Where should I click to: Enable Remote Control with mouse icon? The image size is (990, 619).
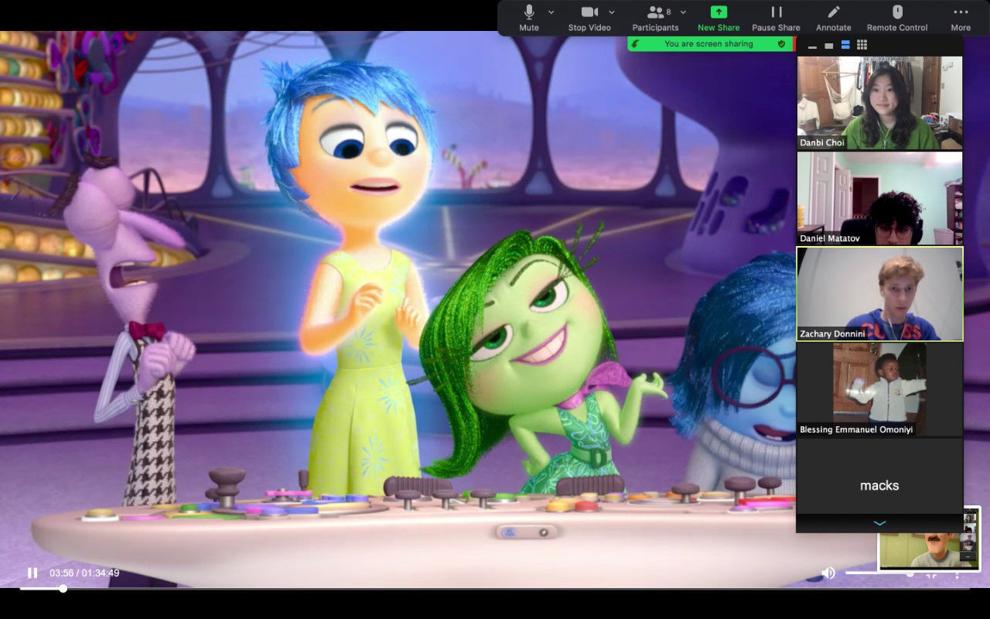click(897, 18)
